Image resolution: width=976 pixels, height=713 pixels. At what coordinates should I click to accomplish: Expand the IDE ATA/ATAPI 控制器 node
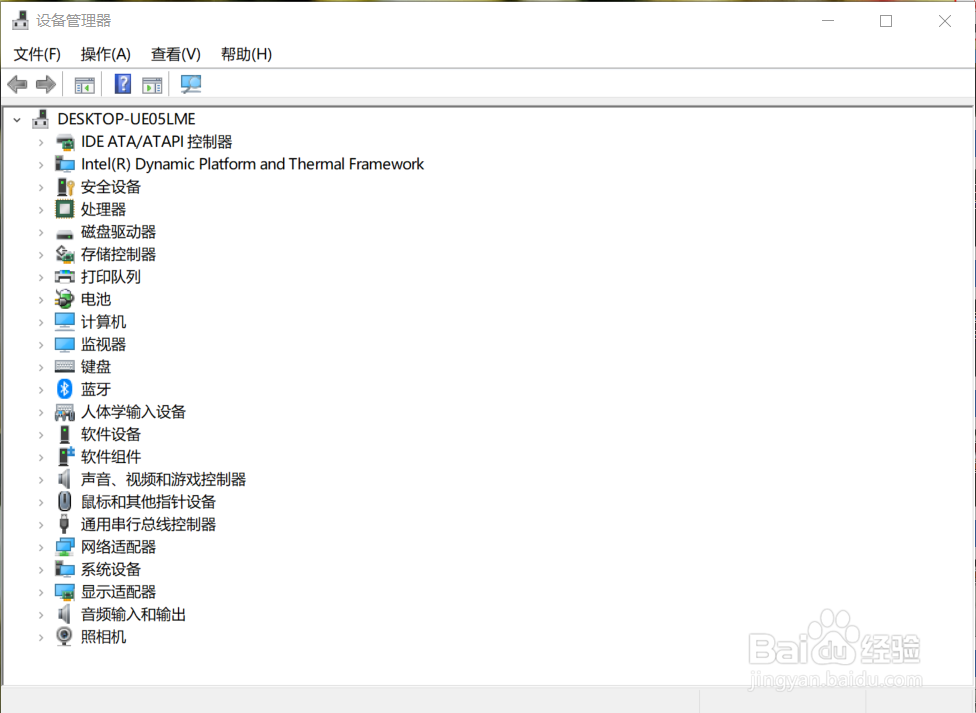pyautogui.click(x=41, y=143)
